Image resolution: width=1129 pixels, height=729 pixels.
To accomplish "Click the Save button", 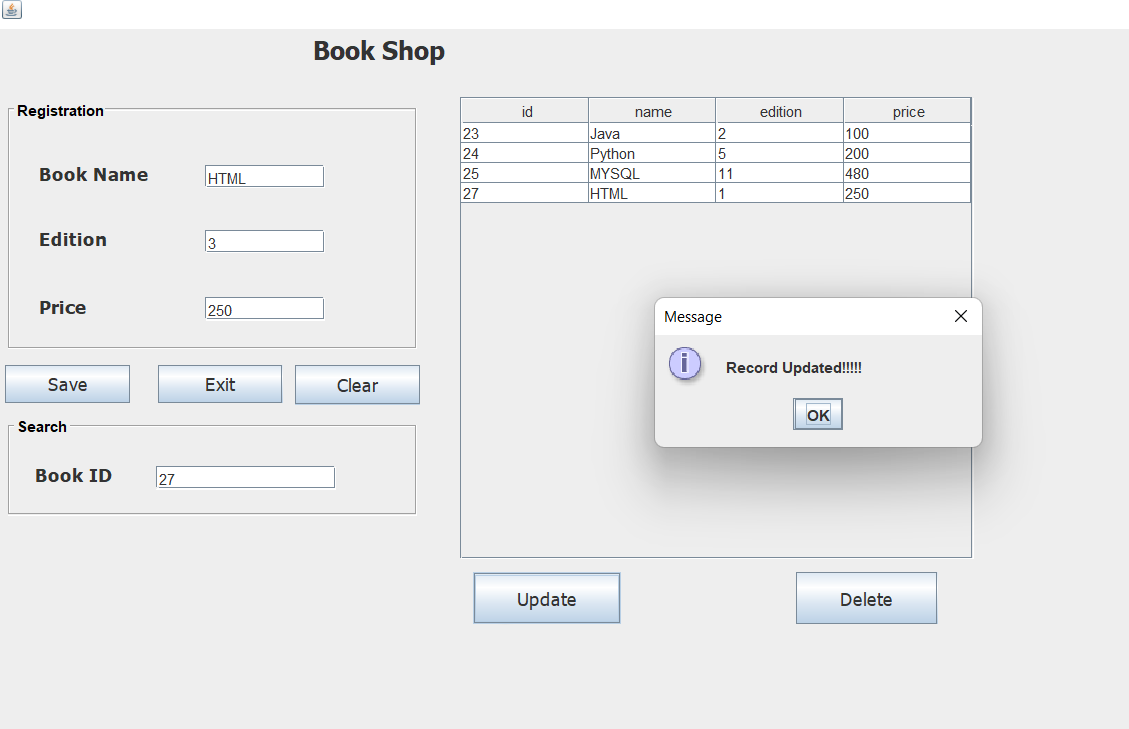I will click(67, 384).
